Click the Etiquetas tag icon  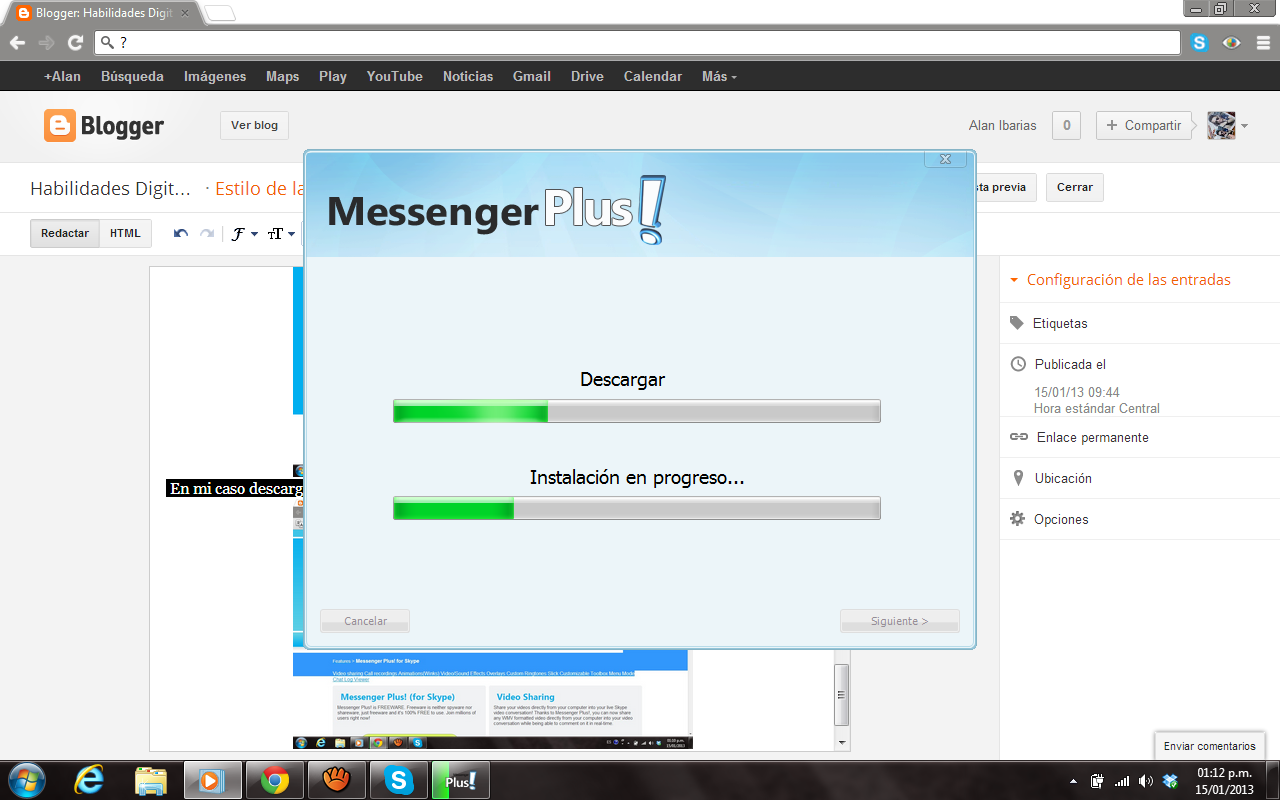point(1017,323)
